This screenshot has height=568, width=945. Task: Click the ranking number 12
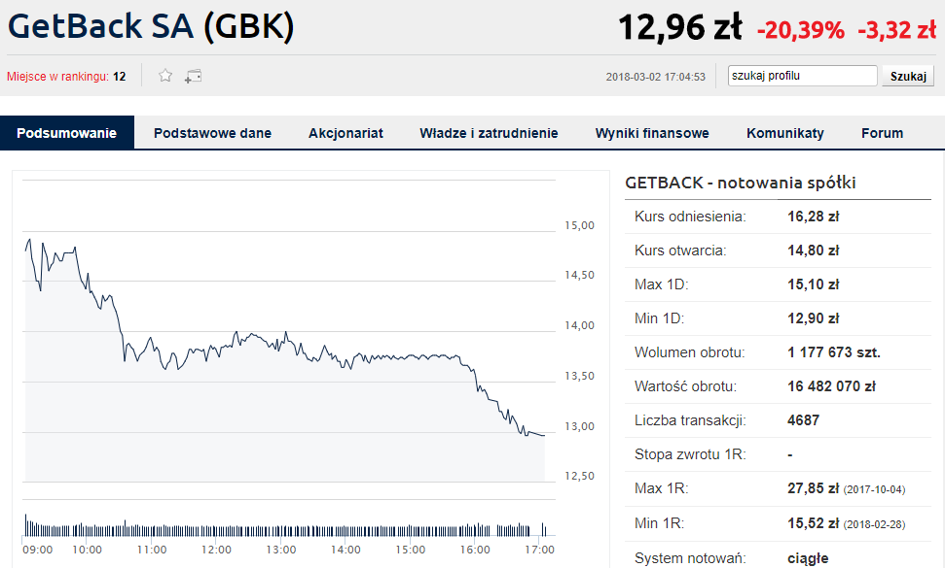pos(119,77)
